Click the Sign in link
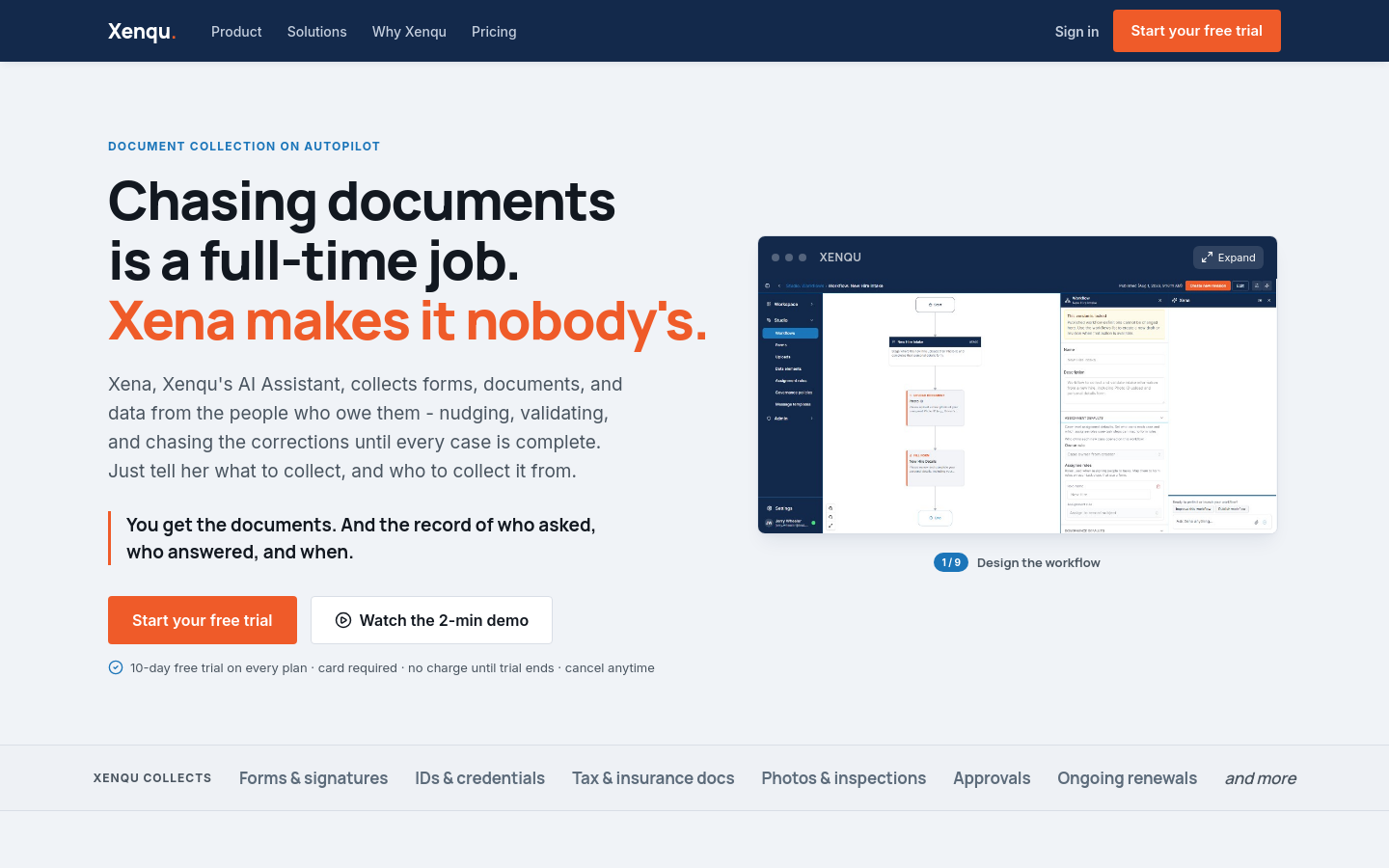This screenshot has height=868, width=1389. pyautogui.click(x=1076, y=32)
